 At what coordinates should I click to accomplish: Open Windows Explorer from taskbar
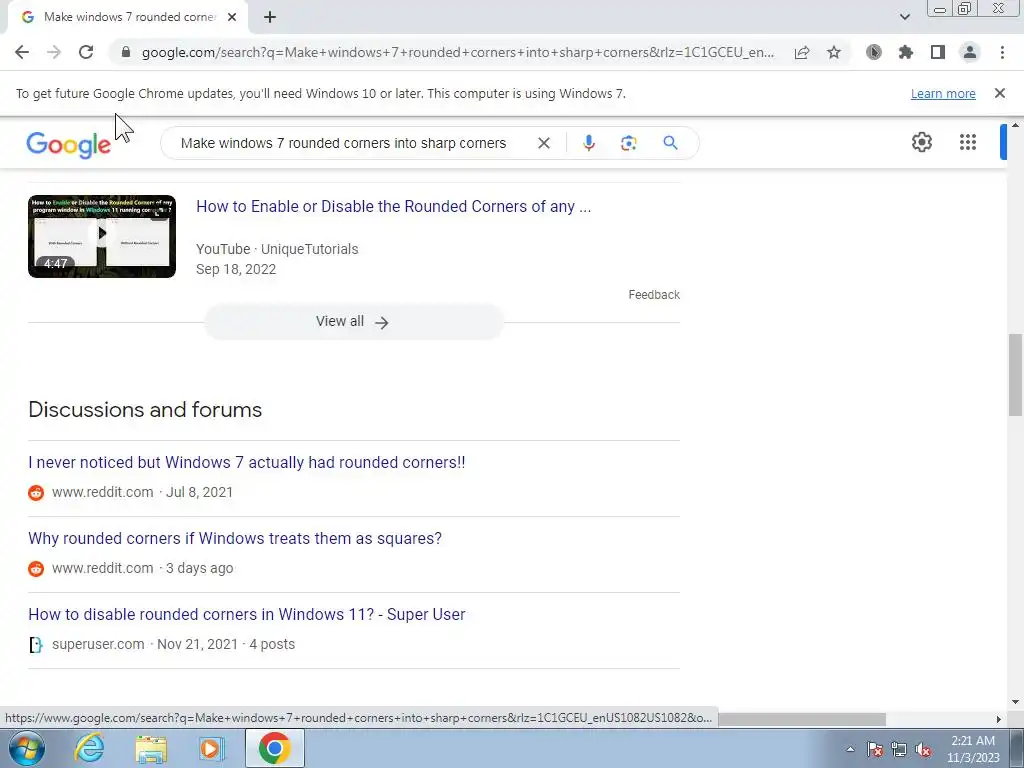[151, 748]
